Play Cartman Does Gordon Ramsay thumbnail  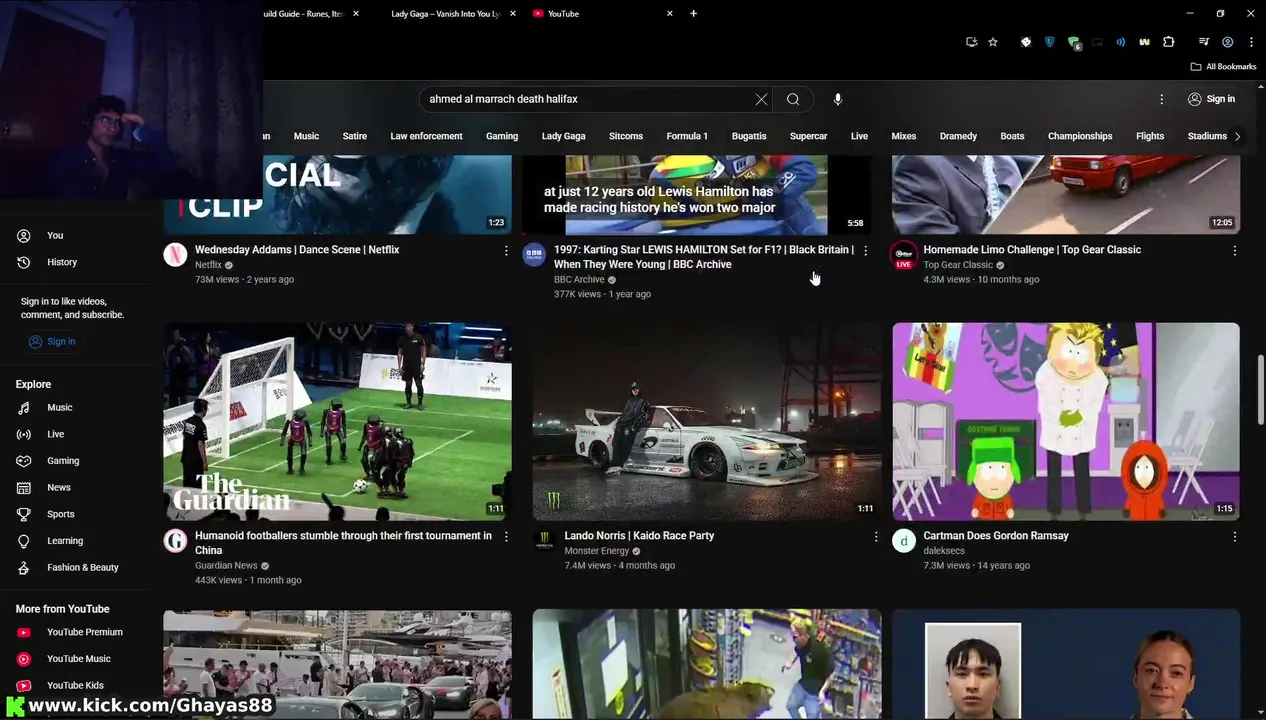coord(1066,421)
